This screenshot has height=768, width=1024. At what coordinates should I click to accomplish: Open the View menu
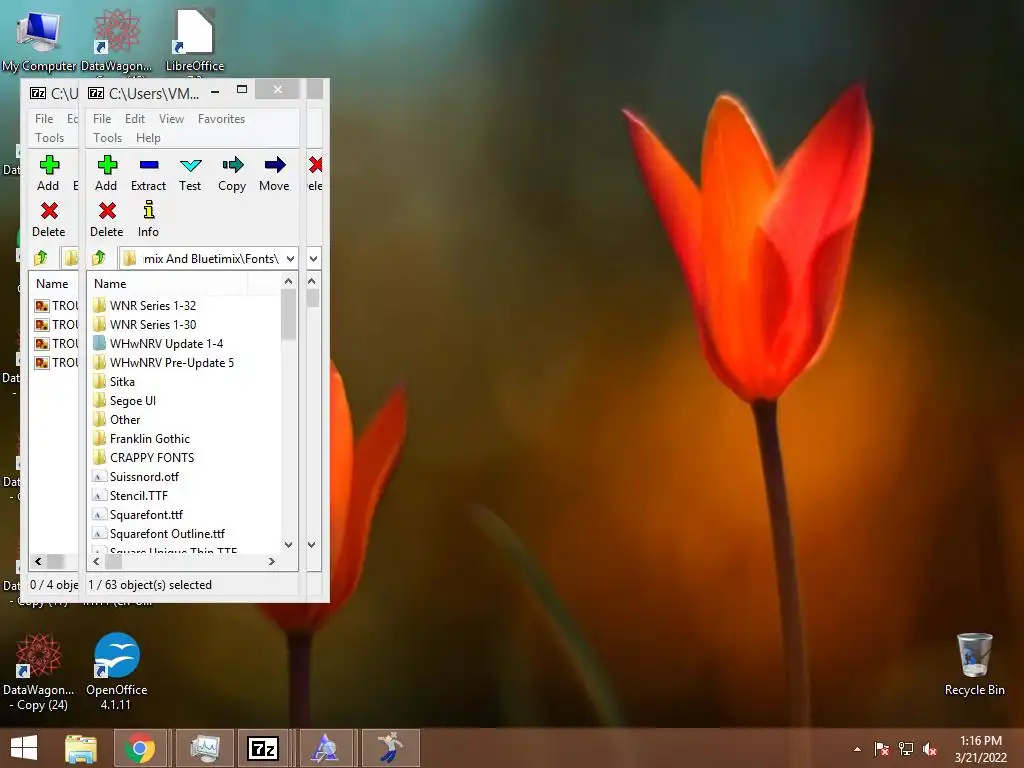(171, 119)
